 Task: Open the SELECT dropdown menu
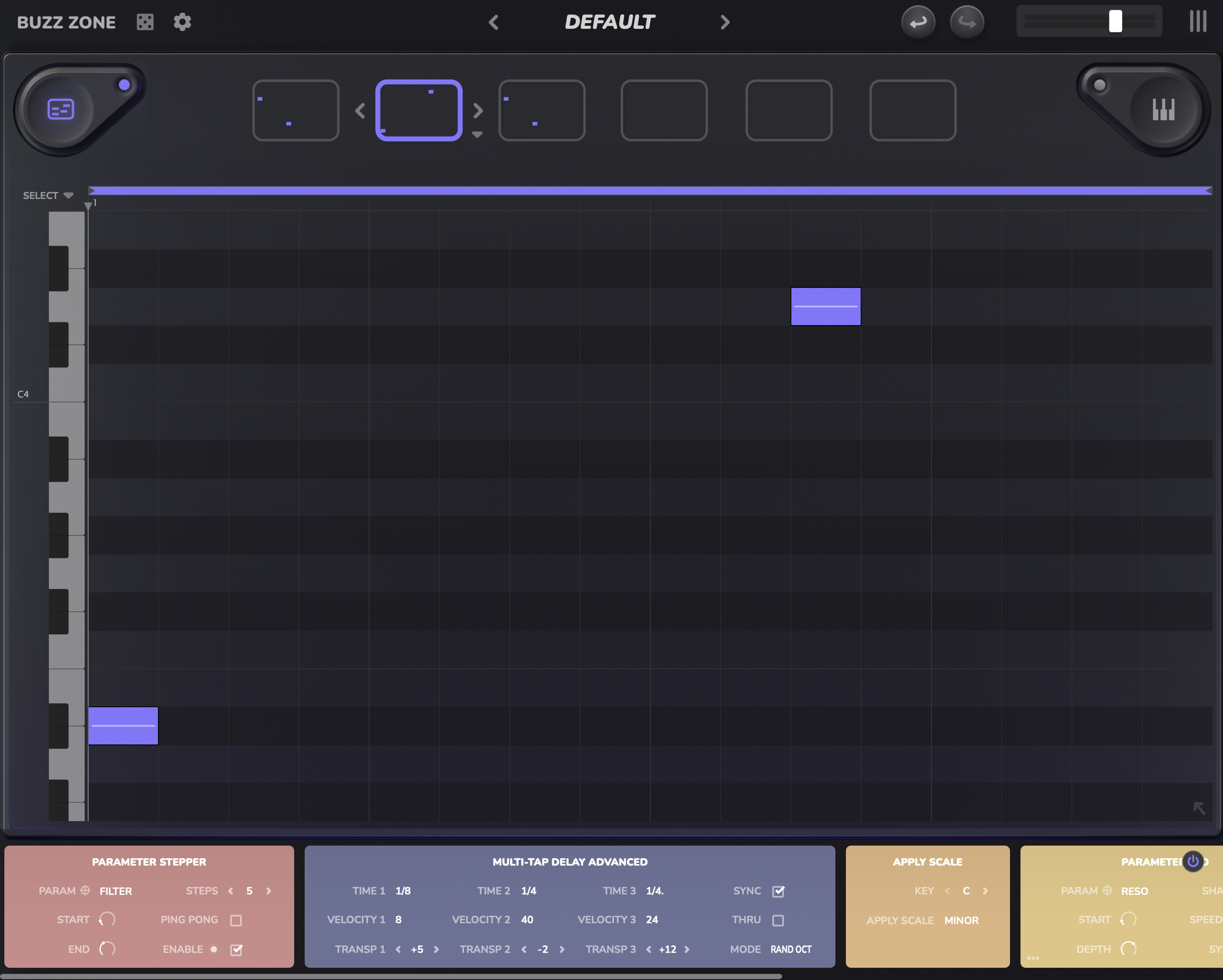tap(48, 195)
